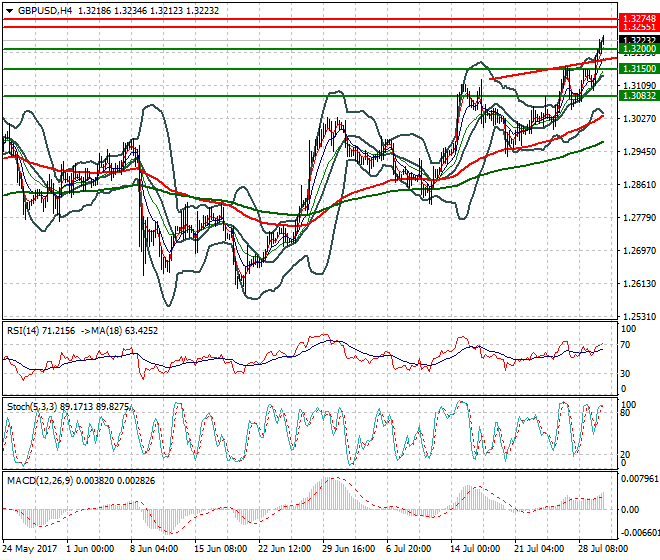Viewport: 660px width, 560px height.
Task: Click the 1.25310 price scale value
Action: pyautogui.click(x=639, y=317)
